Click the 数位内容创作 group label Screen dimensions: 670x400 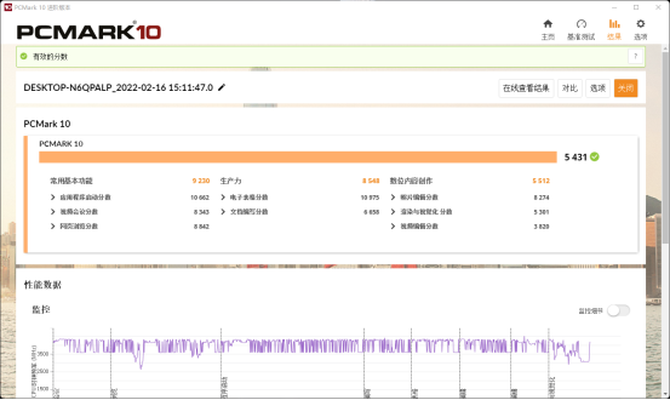click(x=411, y=181)
